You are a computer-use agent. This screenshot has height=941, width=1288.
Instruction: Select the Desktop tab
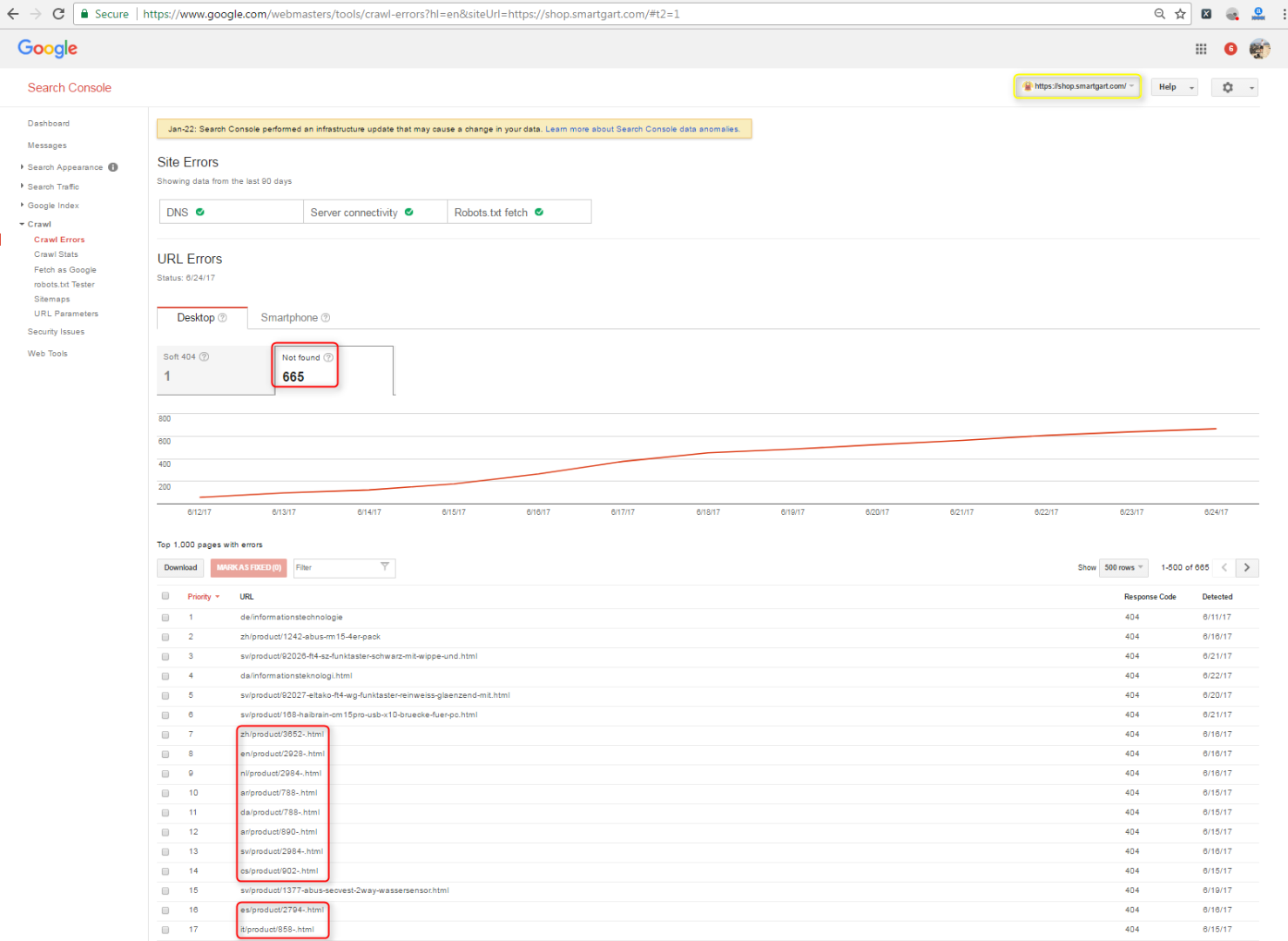pyautogui.click(x=202, y=318)
